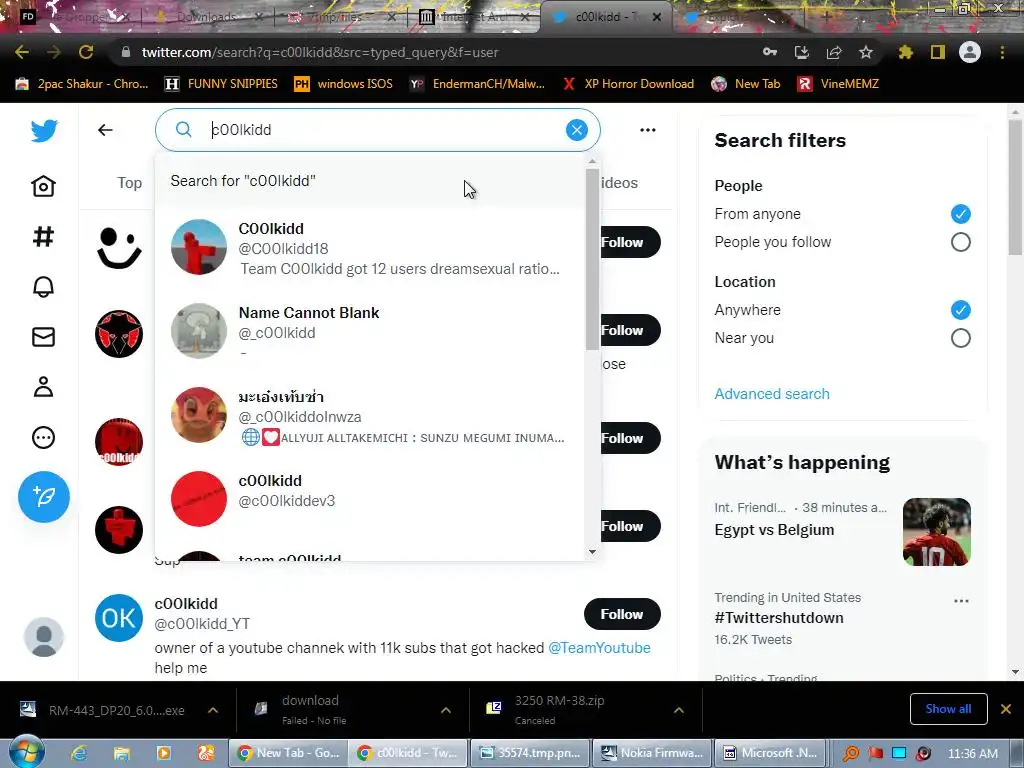Open Explore hashtag icon

pos(44,236)
